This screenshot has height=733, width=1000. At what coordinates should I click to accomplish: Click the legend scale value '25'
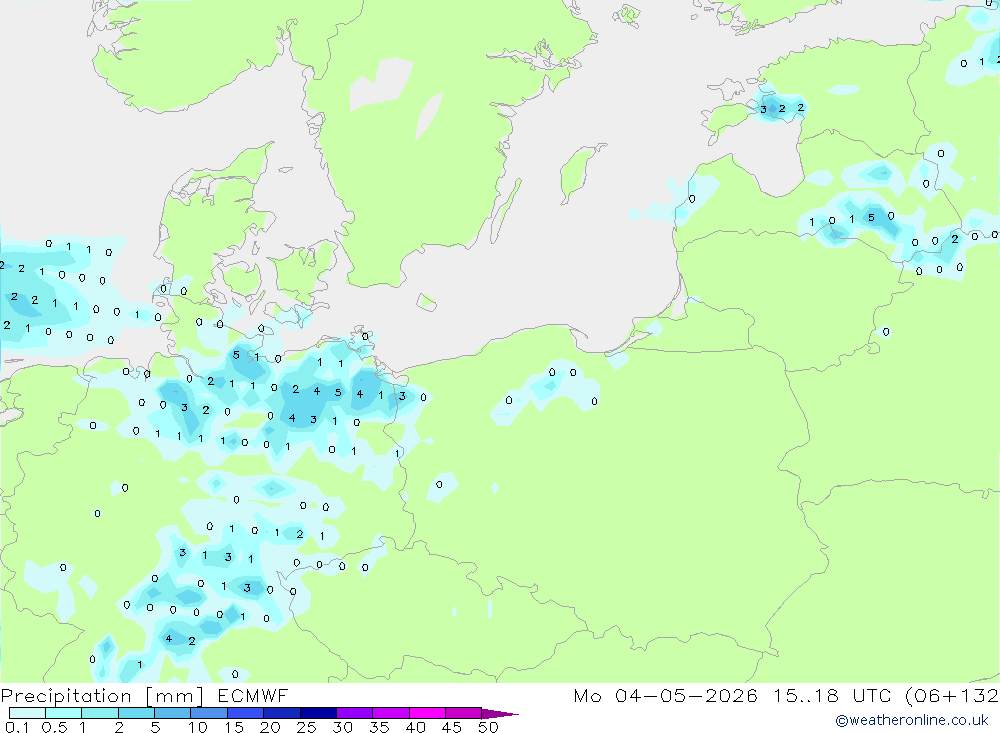307,727
